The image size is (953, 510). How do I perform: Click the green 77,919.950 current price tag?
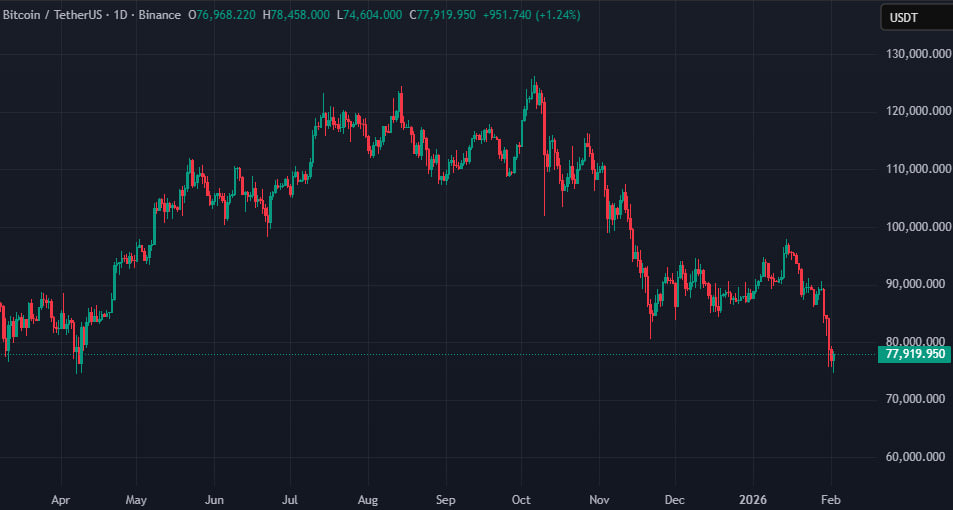[x=914, y=354]
